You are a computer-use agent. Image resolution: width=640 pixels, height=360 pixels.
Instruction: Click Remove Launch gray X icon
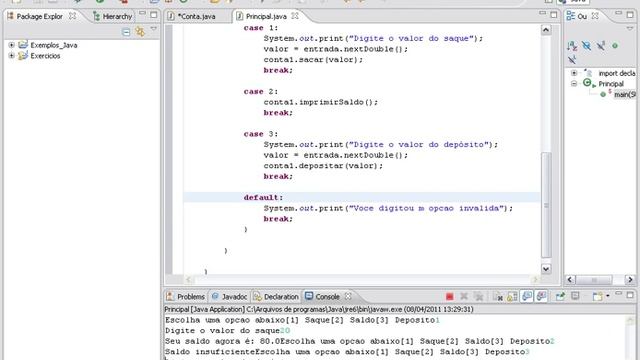[x=464, y=296]
